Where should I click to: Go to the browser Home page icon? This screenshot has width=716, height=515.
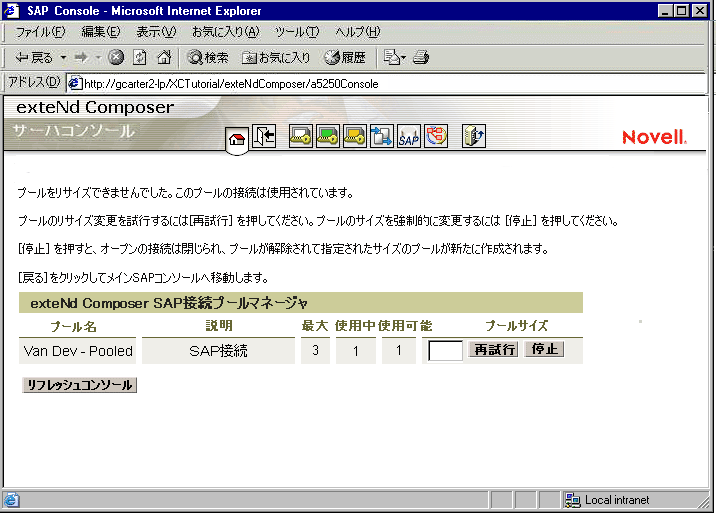[x=164, y=58]
